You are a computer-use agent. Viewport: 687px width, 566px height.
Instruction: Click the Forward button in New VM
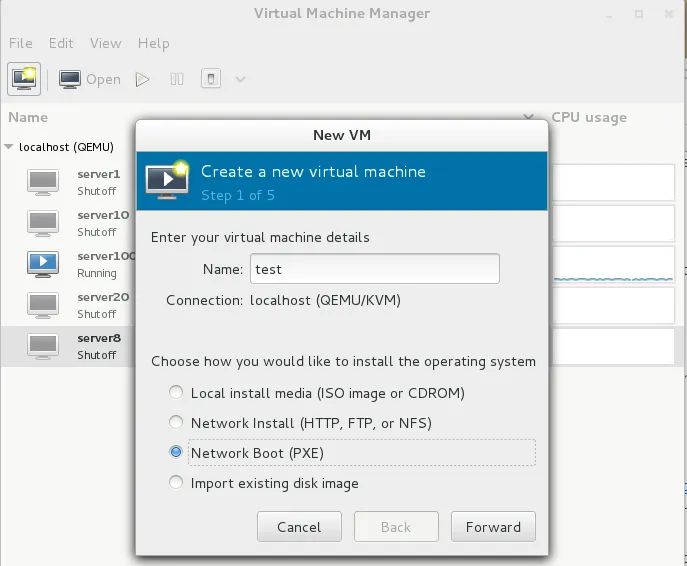pyautogui.click(x=493, y=527)
